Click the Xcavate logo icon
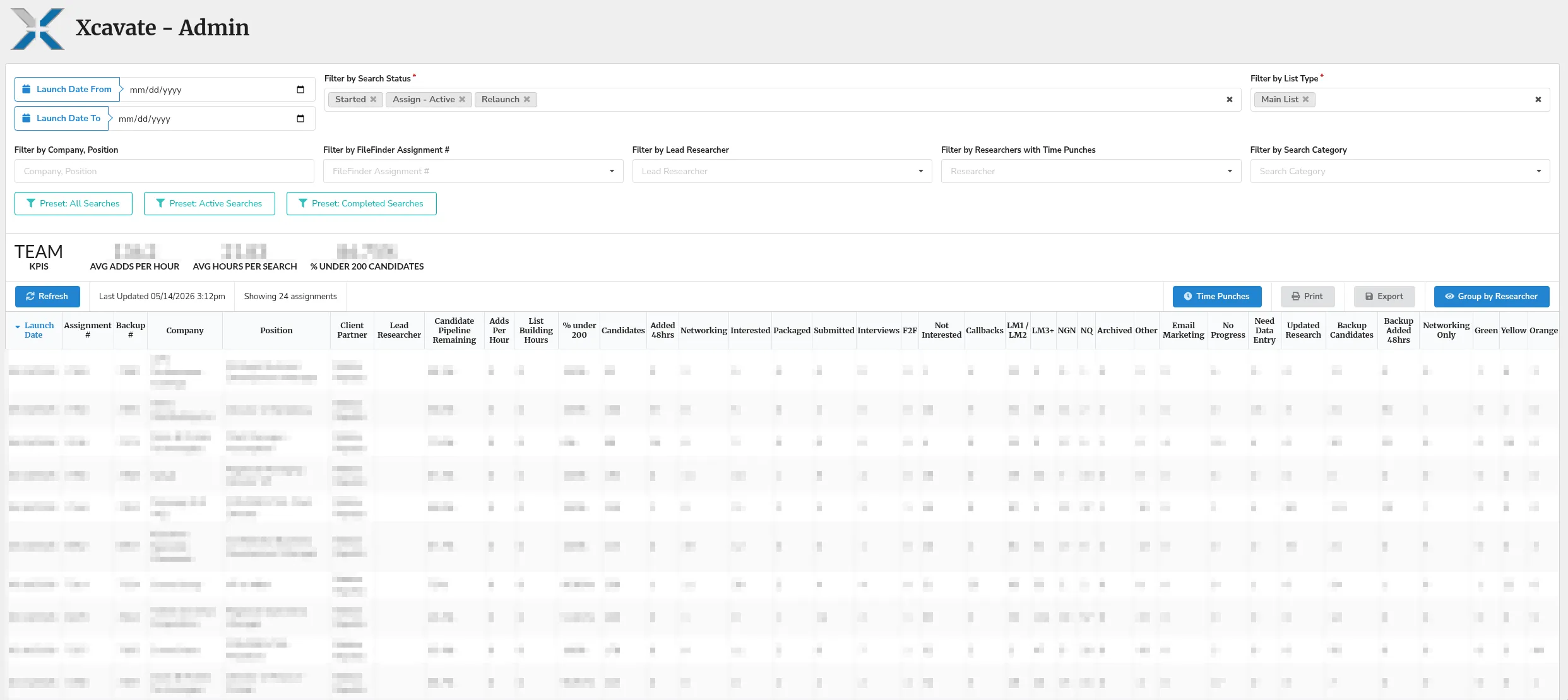The width and height of the screenshot is (1568, 700). [38, 28]
